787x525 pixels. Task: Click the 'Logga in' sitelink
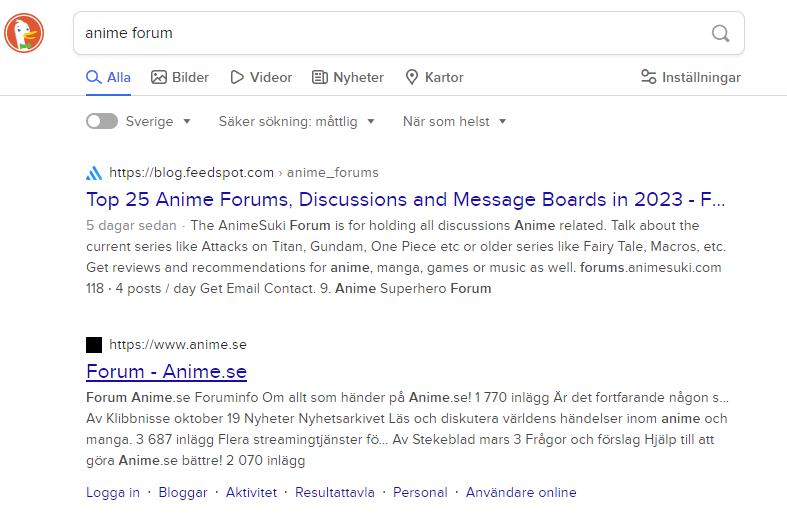(x=113, y=492)
